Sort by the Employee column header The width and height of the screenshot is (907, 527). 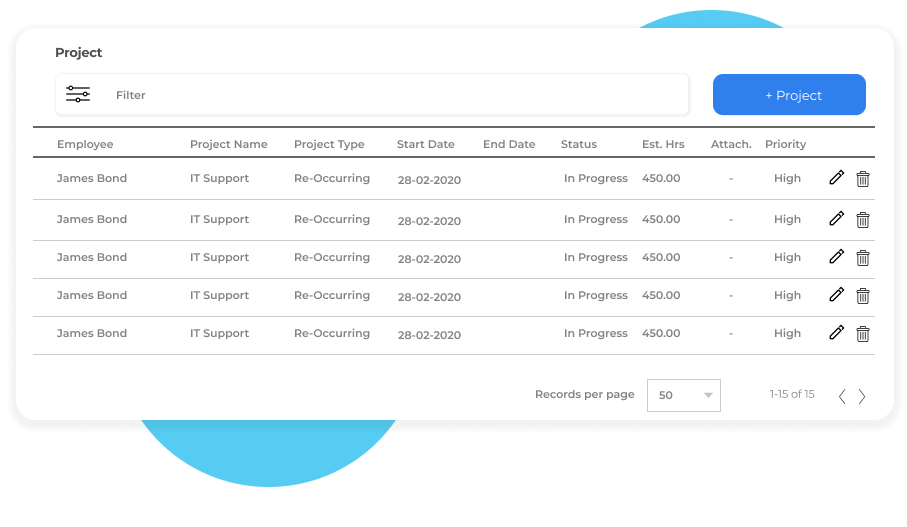tap(85, 144)
